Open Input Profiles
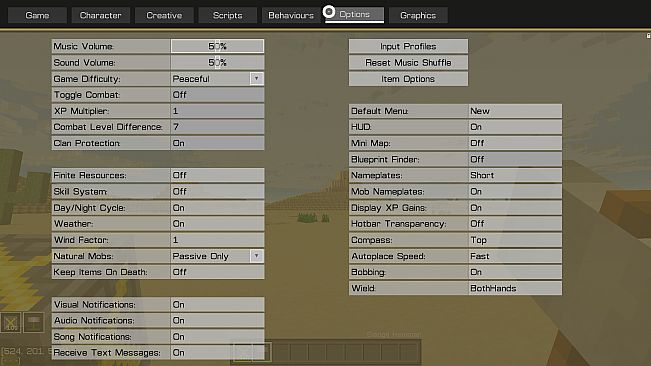This screenshot has height=366, width=651. tap(408, 46)
